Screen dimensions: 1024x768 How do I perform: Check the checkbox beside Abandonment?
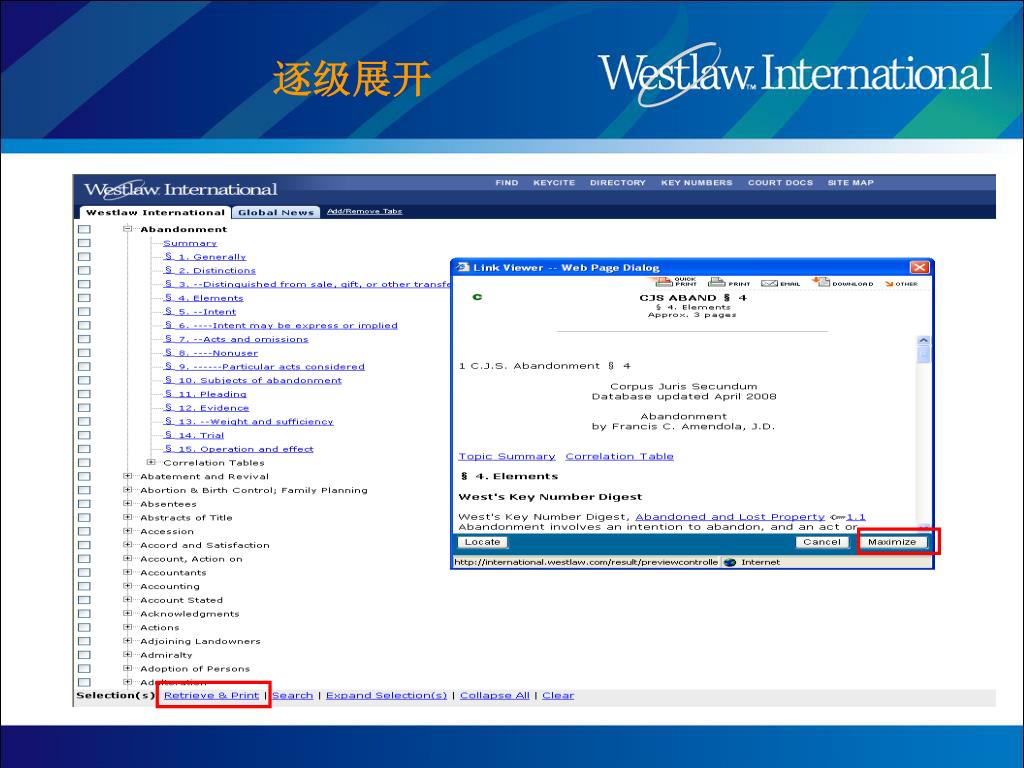tap(84, 229)
